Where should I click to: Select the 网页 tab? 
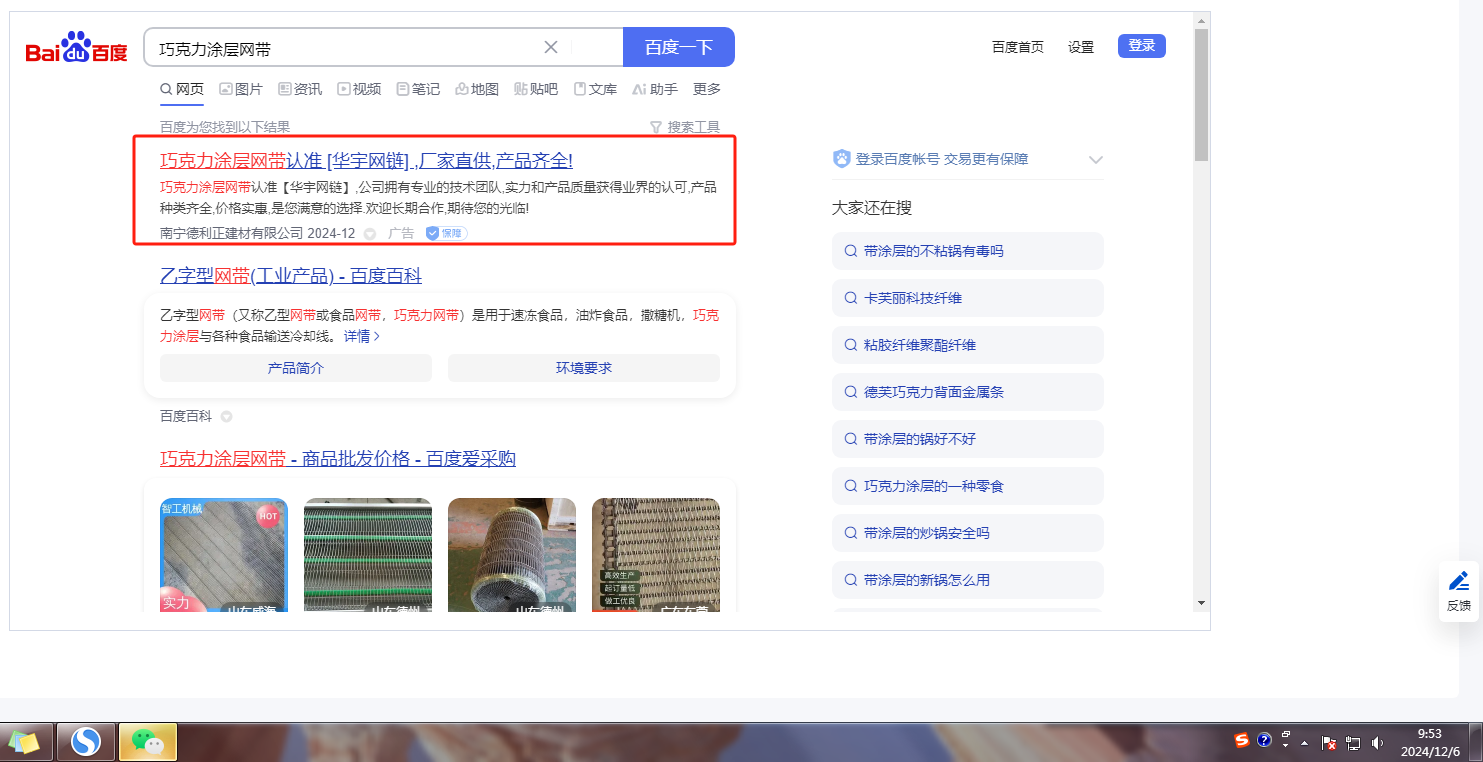tap(182, 89)
